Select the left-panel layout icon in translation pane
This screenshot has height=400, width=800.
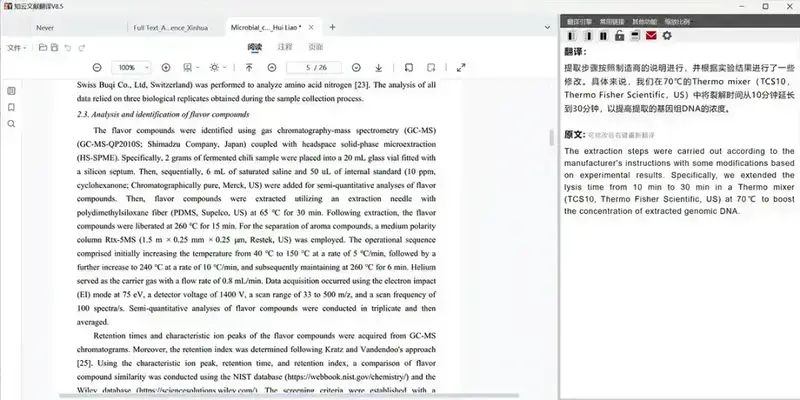572,36
